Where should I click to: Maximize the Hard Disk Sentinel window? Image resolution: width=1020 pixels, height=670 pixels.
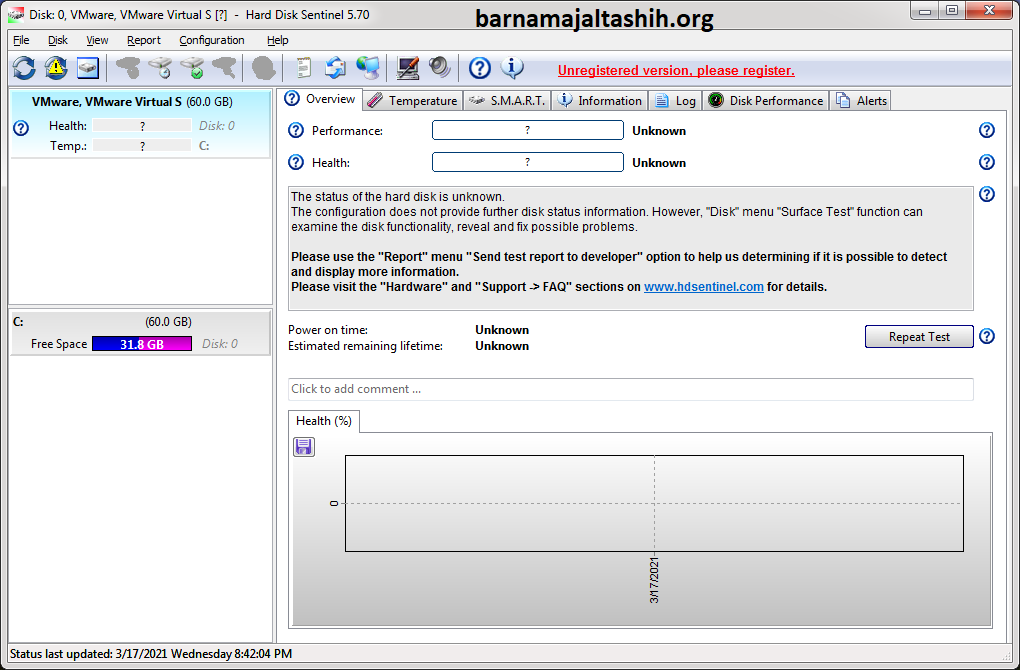pyautogui.click(x=952, y=11)
